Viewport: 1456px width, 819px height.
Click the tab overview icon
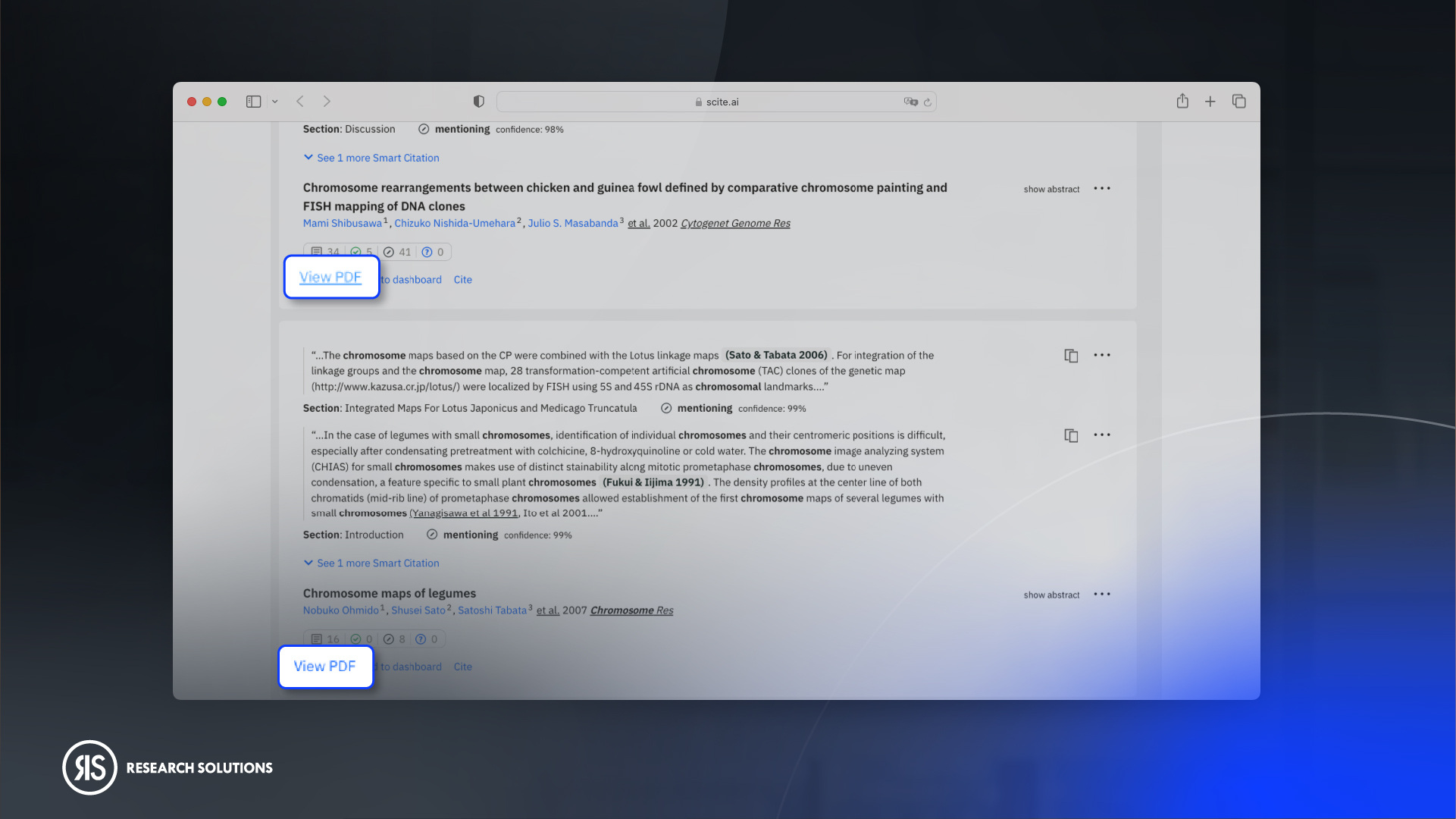[1238, 102]
